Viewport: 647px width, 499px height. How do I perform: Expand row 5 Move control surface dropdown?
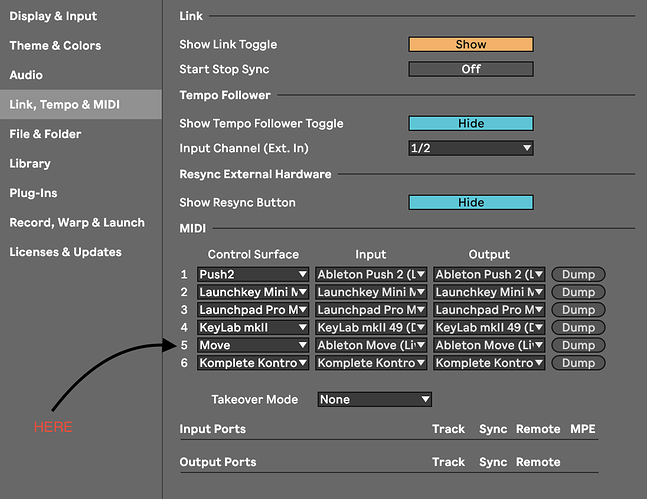pos(252,345)
